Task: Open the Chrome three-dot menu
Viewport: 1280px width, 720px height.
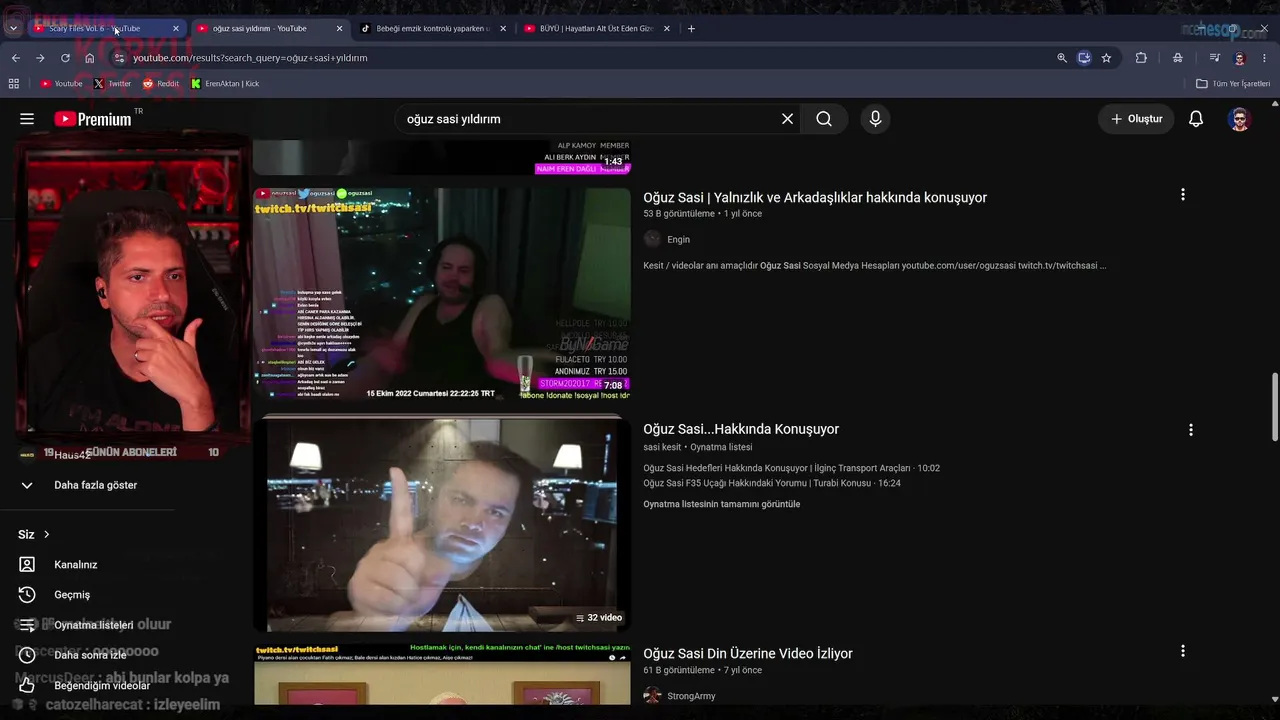Action: coord(1264,58)
